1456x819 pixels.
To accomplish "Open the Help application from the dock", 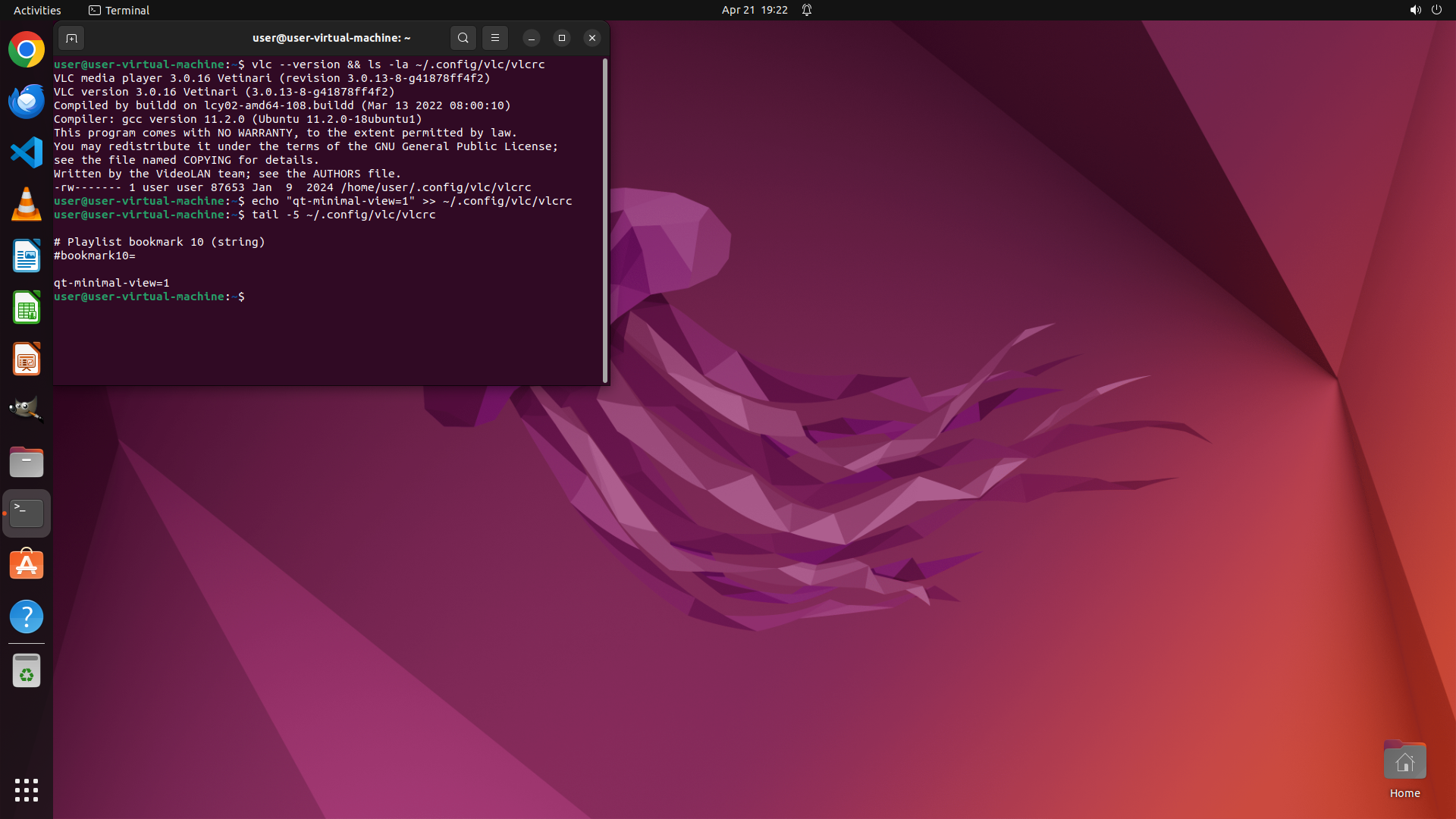I will (27, 617).
